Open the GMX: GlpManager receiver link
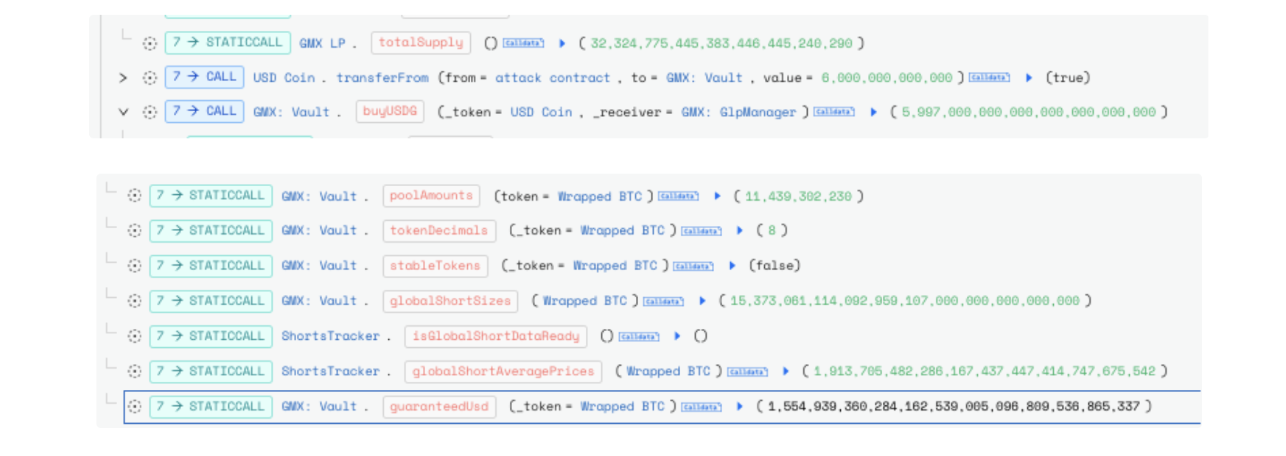Viewport: 1286px width, 456px height. point(738,112)
